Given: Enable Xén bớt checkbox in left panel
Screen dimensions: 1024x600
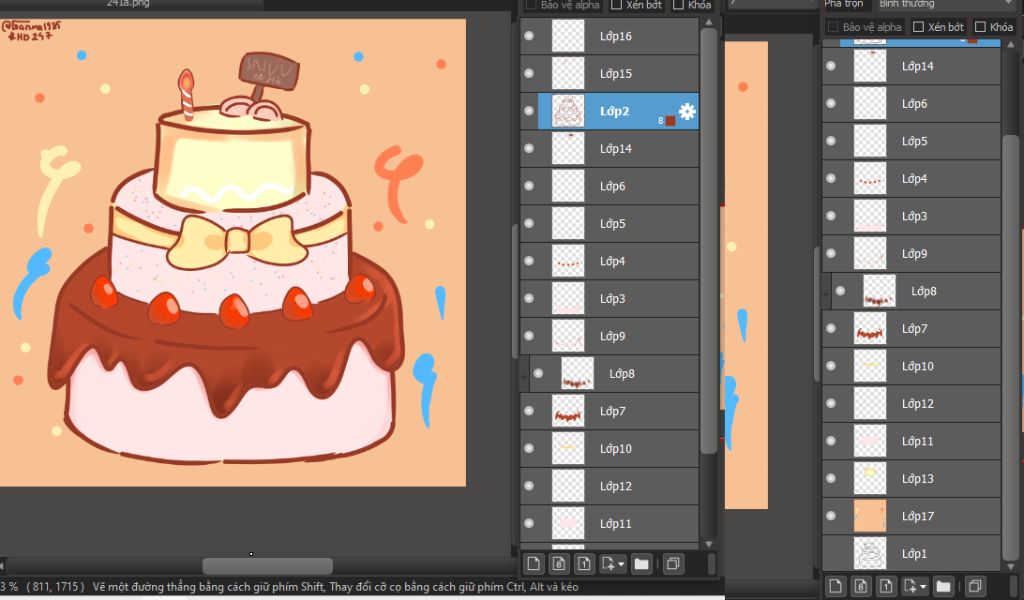Looking at the screenshot, I should (616, 5).
